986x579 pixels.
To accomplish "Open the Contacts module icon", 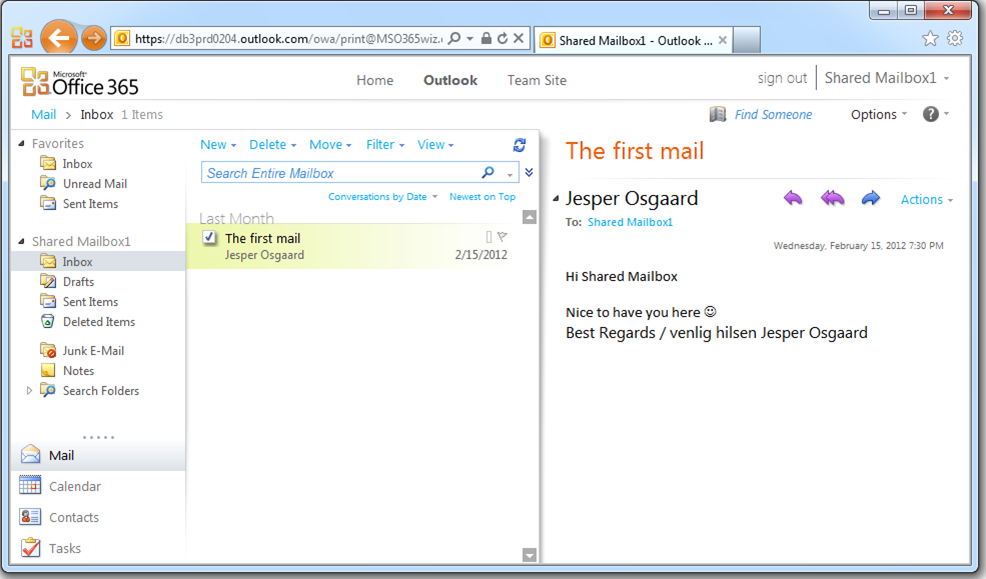I will pos(30,517).
